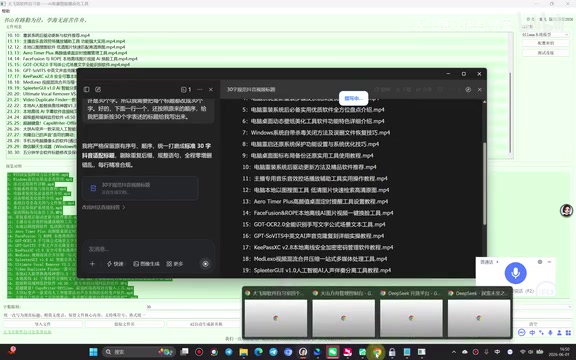
Task: Open WeChat green icon in taskbar
Action: 333,352
